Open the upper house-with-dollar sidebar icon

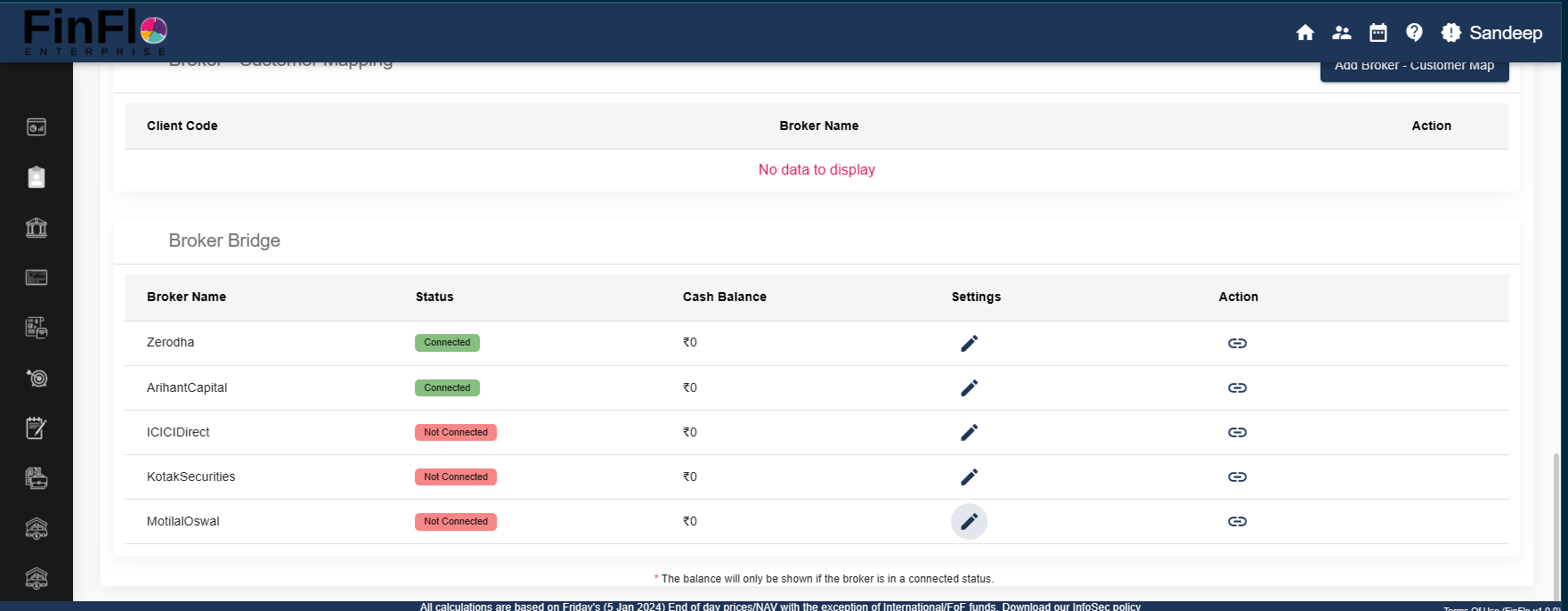click(x=37, y=529)
